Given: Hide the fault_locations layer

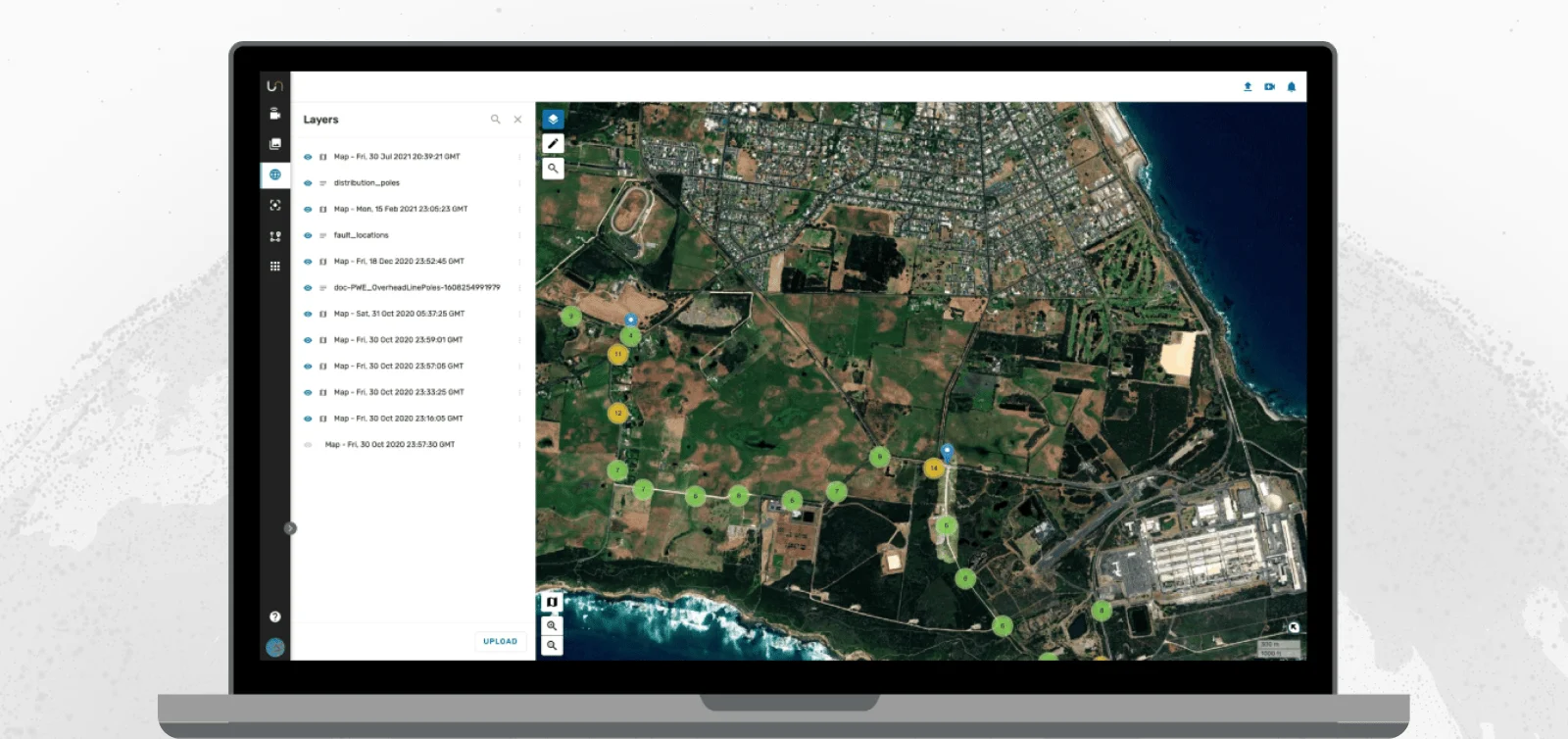Looking at the screenshot, I should pos(308,235).
